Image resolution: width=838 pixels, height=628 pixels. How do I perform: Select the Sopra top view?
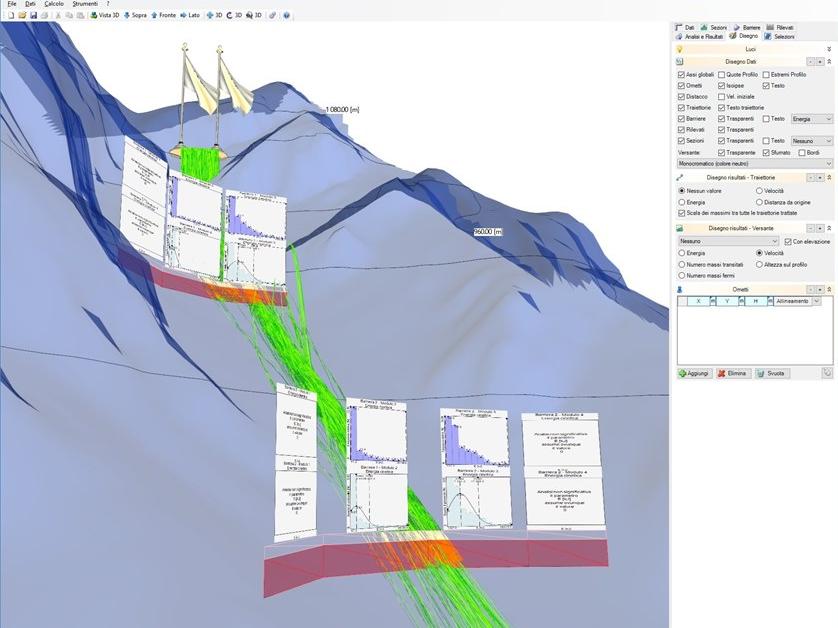click(134, 16)
